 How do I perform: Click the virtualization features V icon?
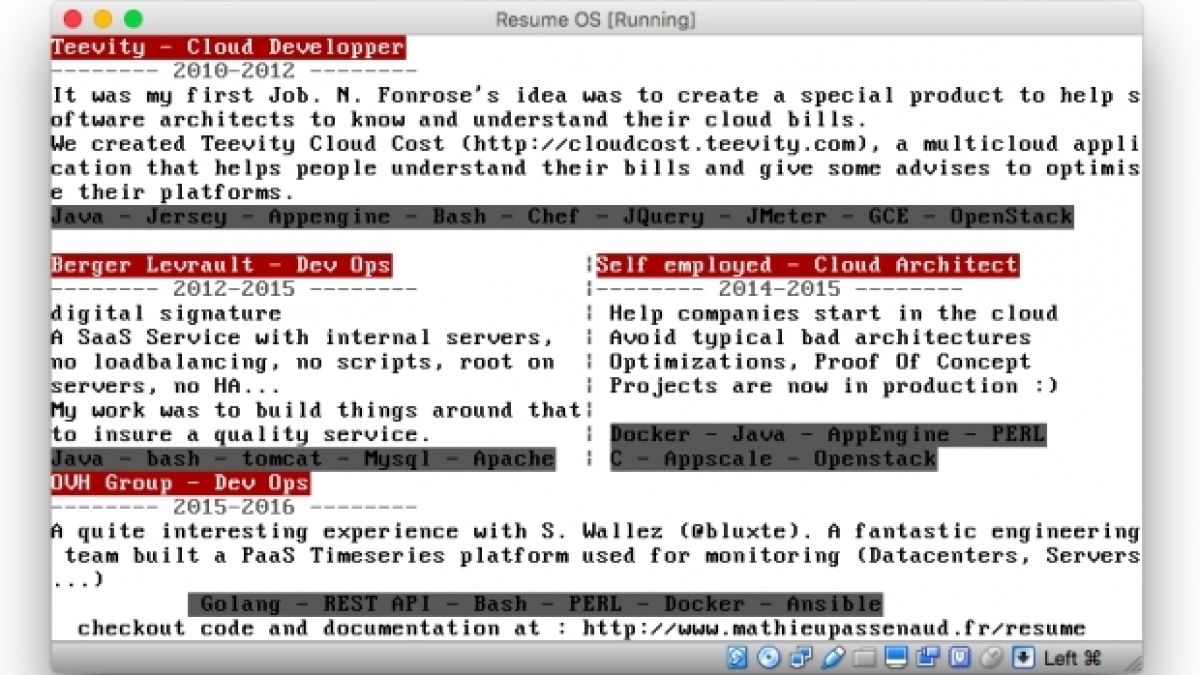960,657
